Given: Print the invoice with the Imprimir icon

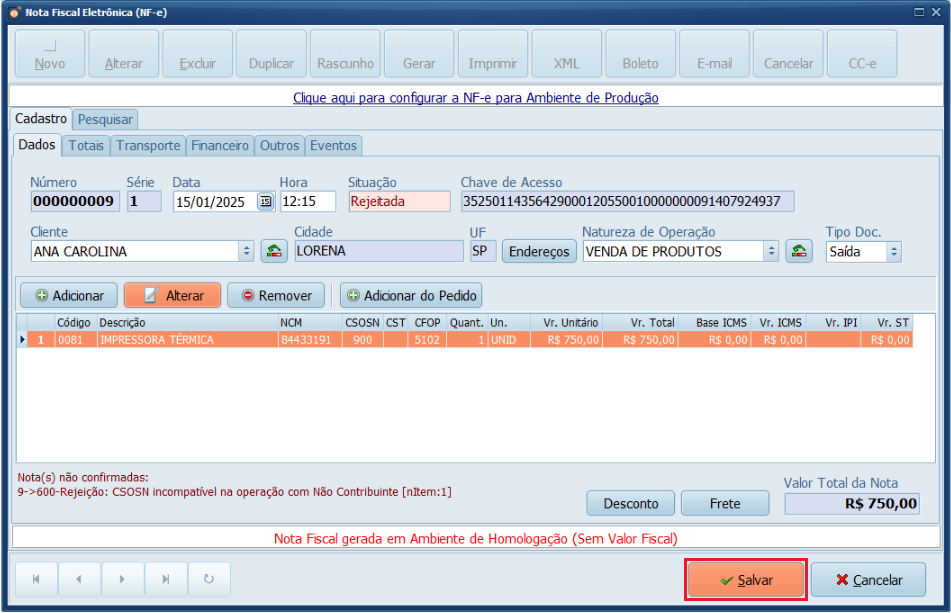Looking at the screenshot, I should (492, 56).
